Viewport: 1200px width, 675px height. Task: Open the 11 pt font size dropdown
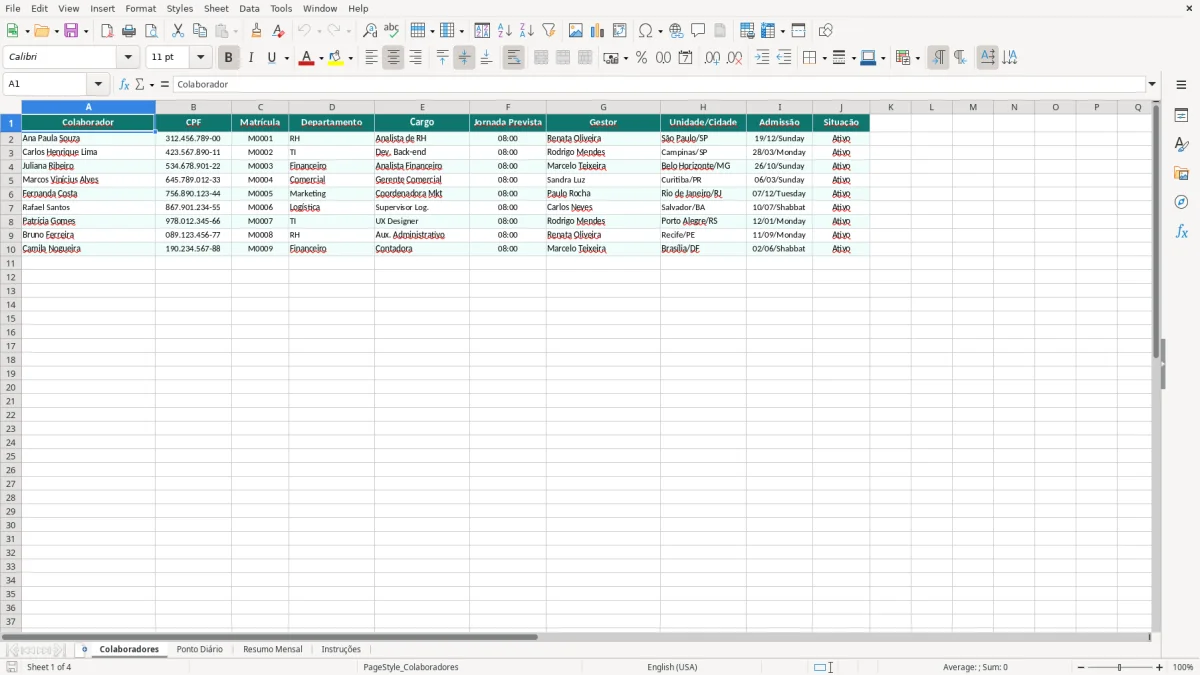click(x=200, y=58)
